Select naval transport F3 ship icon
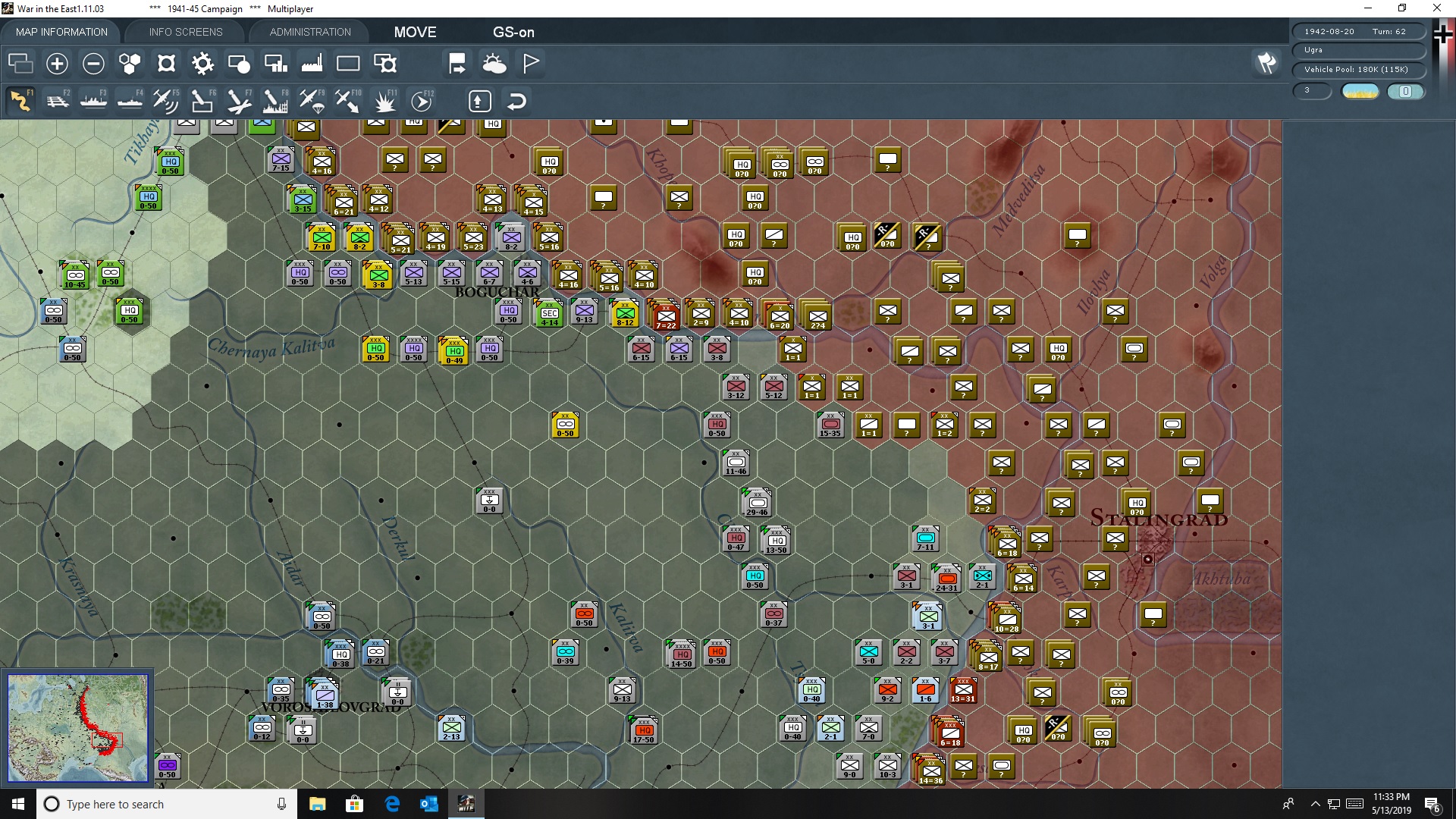 pos(93,100)
